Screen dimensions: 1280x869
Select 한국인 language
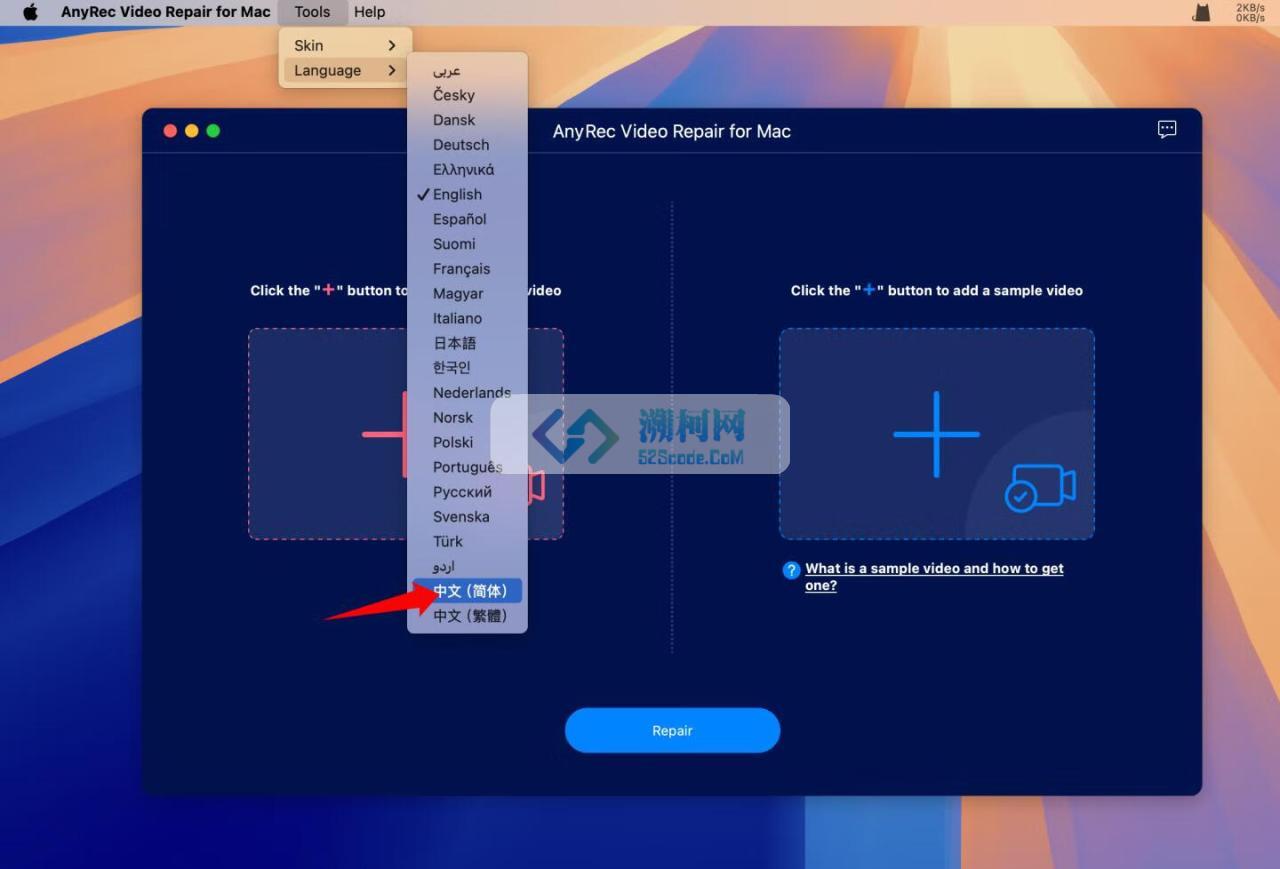[467, 368]
